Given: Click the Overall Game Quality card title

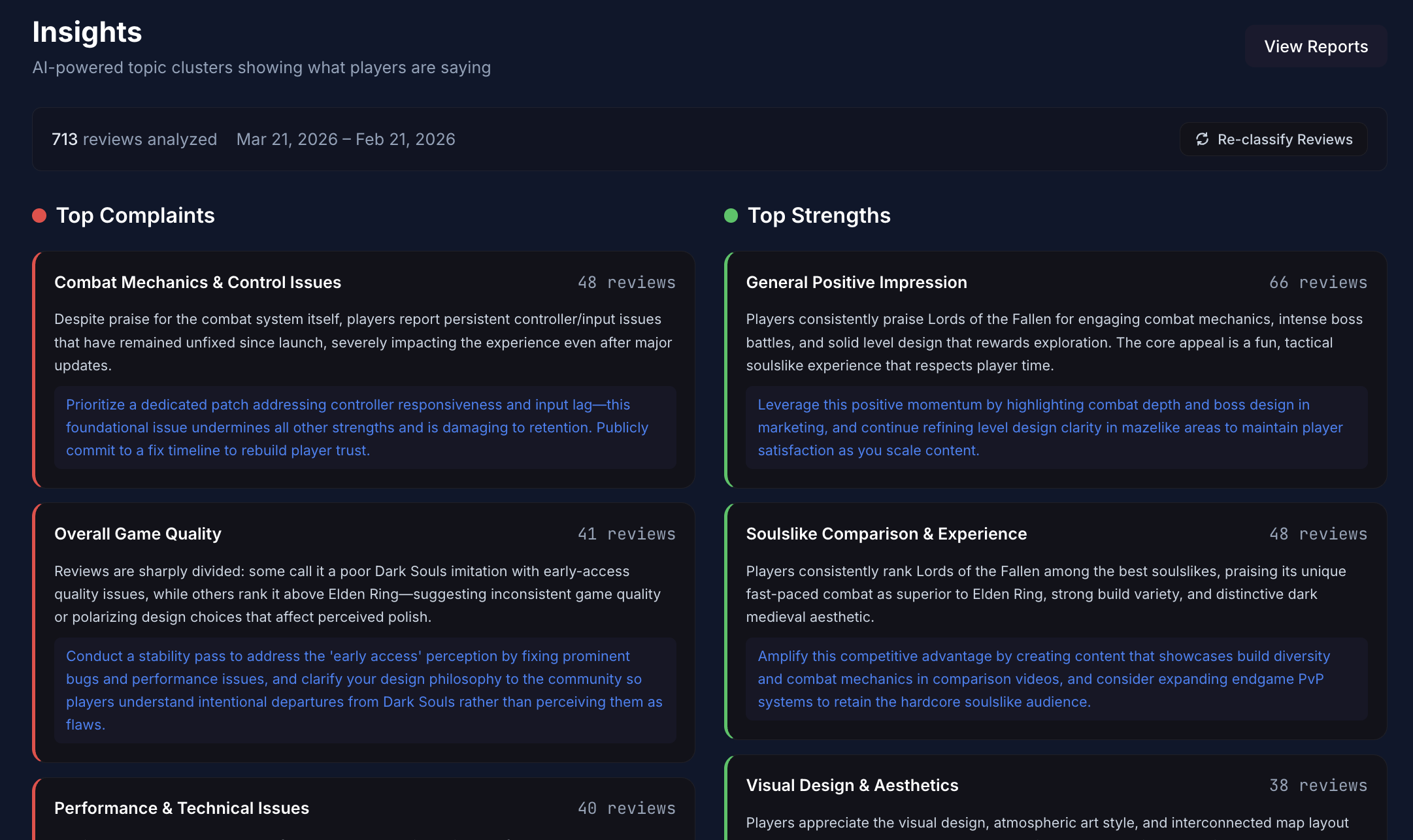Looking at the screenshot, I should click(x=137, y=534).
